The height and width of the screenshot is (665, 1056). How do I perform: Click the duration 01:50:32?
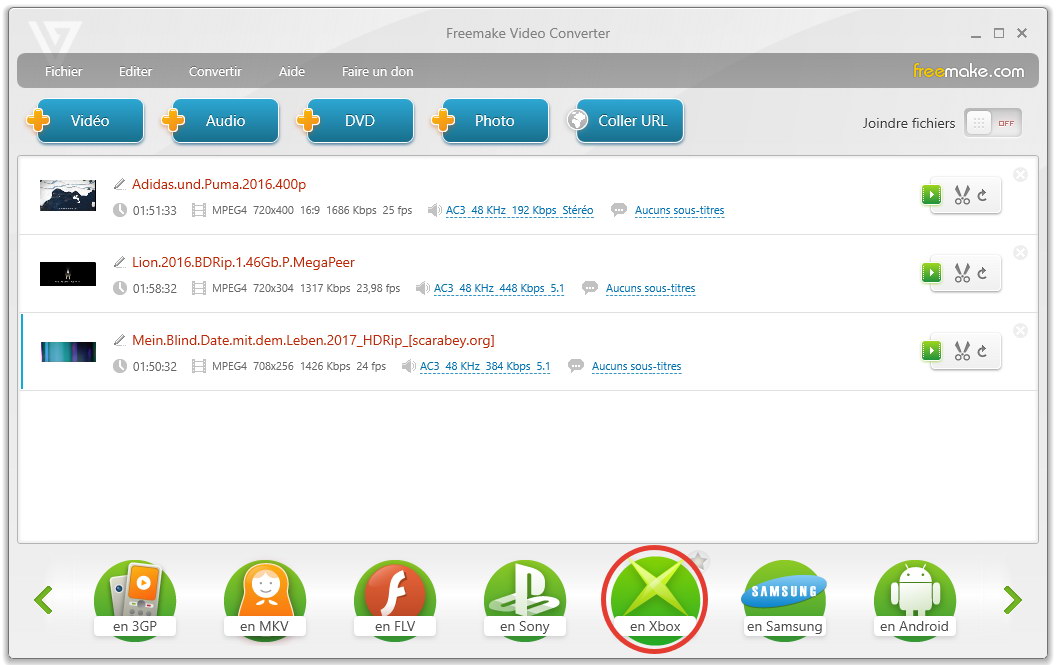154,367
